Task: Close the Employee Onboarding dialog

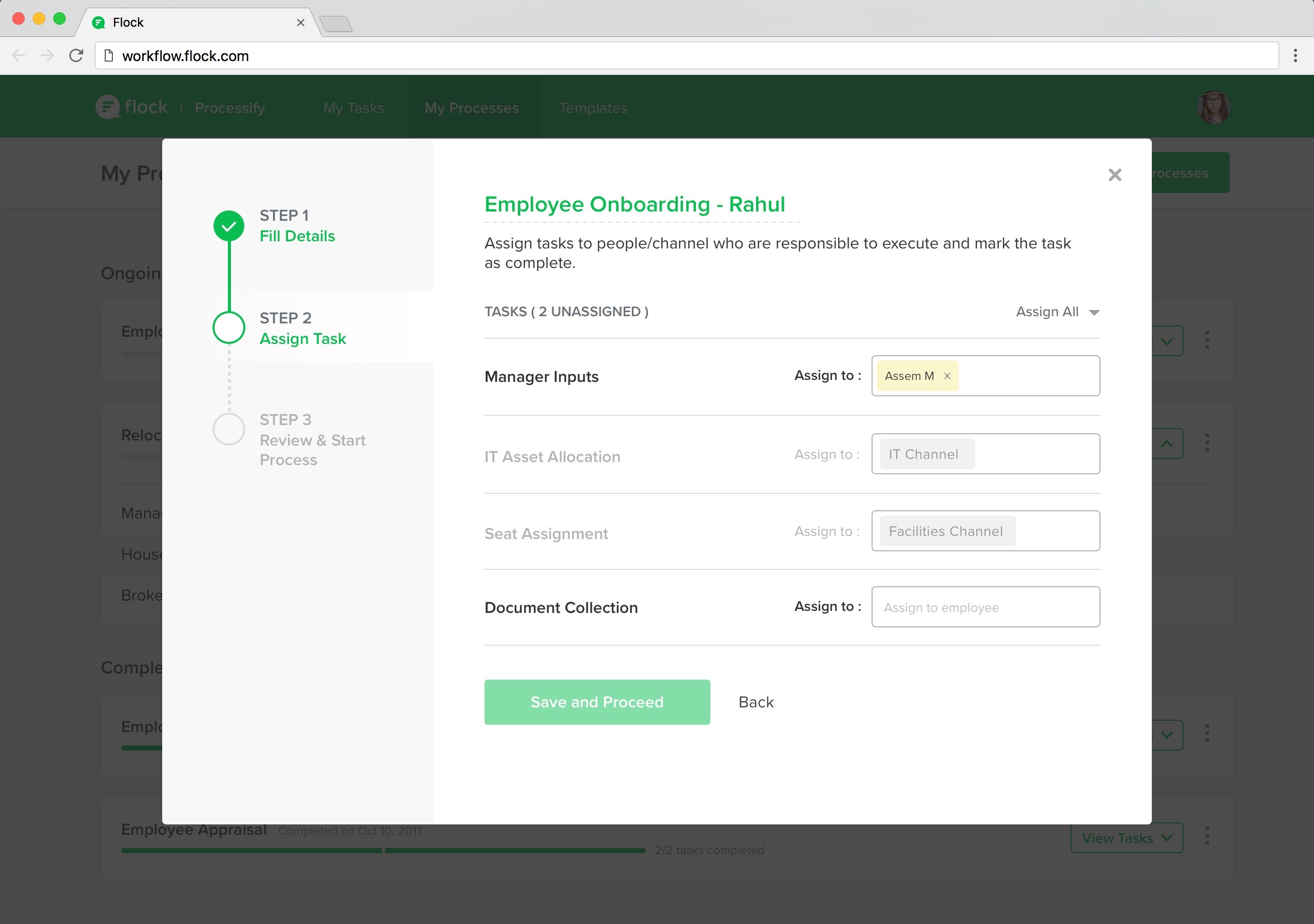Action: 1114,175
